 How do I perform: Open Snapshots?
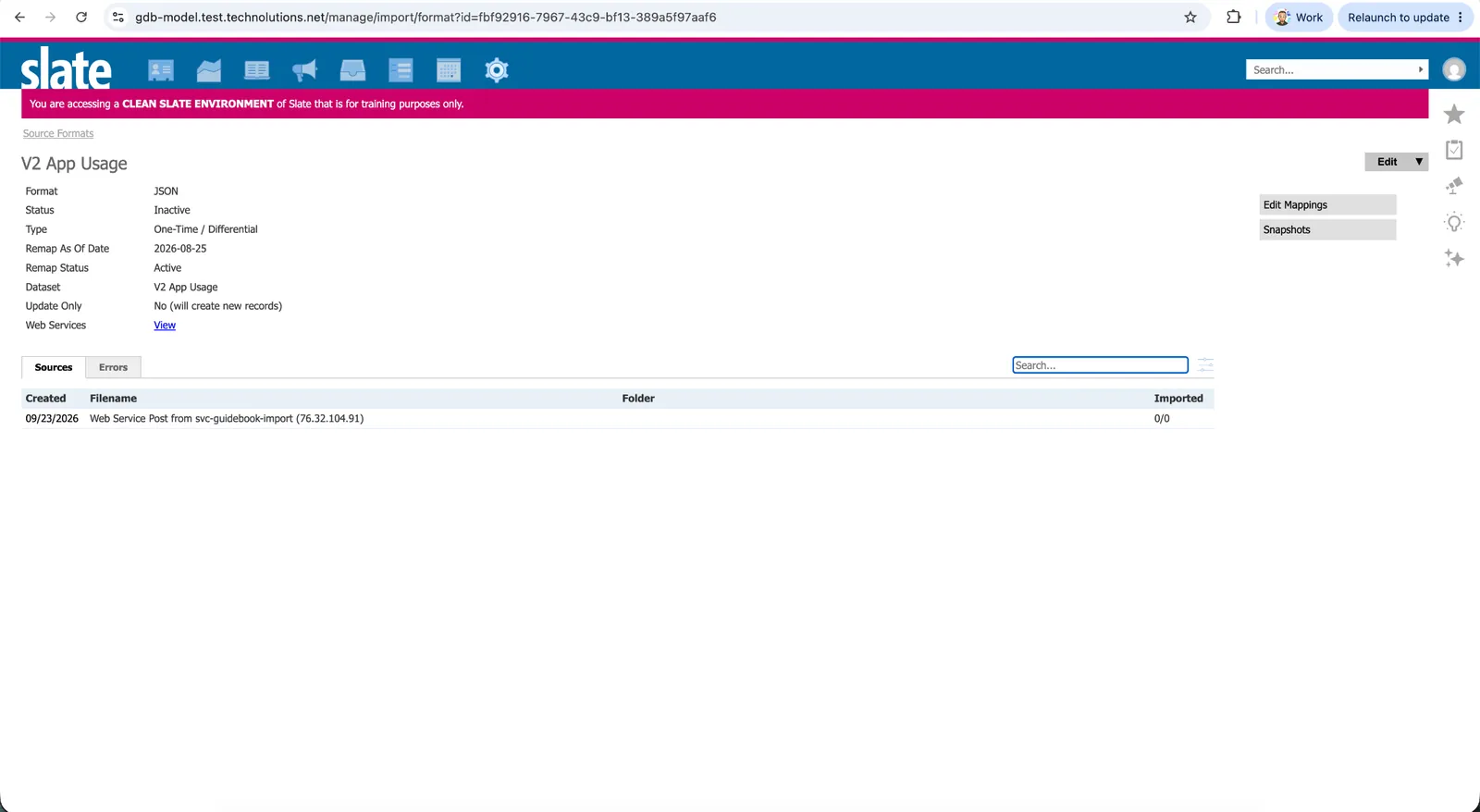(x=1327, y=230)
